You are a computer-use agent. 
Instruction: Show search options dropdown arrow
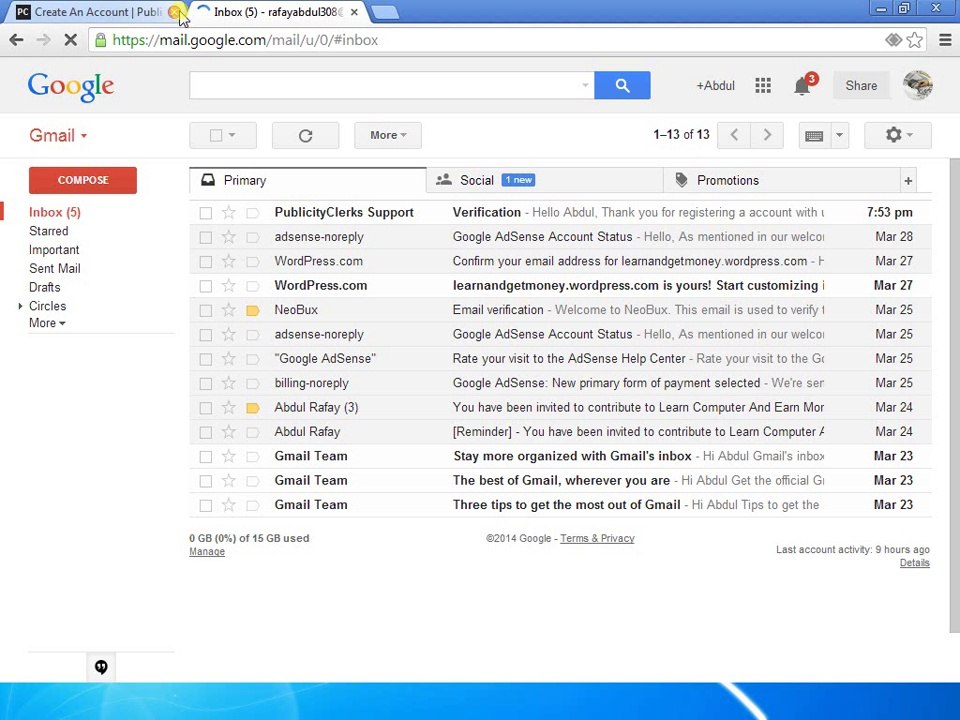(x=585, y=85)
